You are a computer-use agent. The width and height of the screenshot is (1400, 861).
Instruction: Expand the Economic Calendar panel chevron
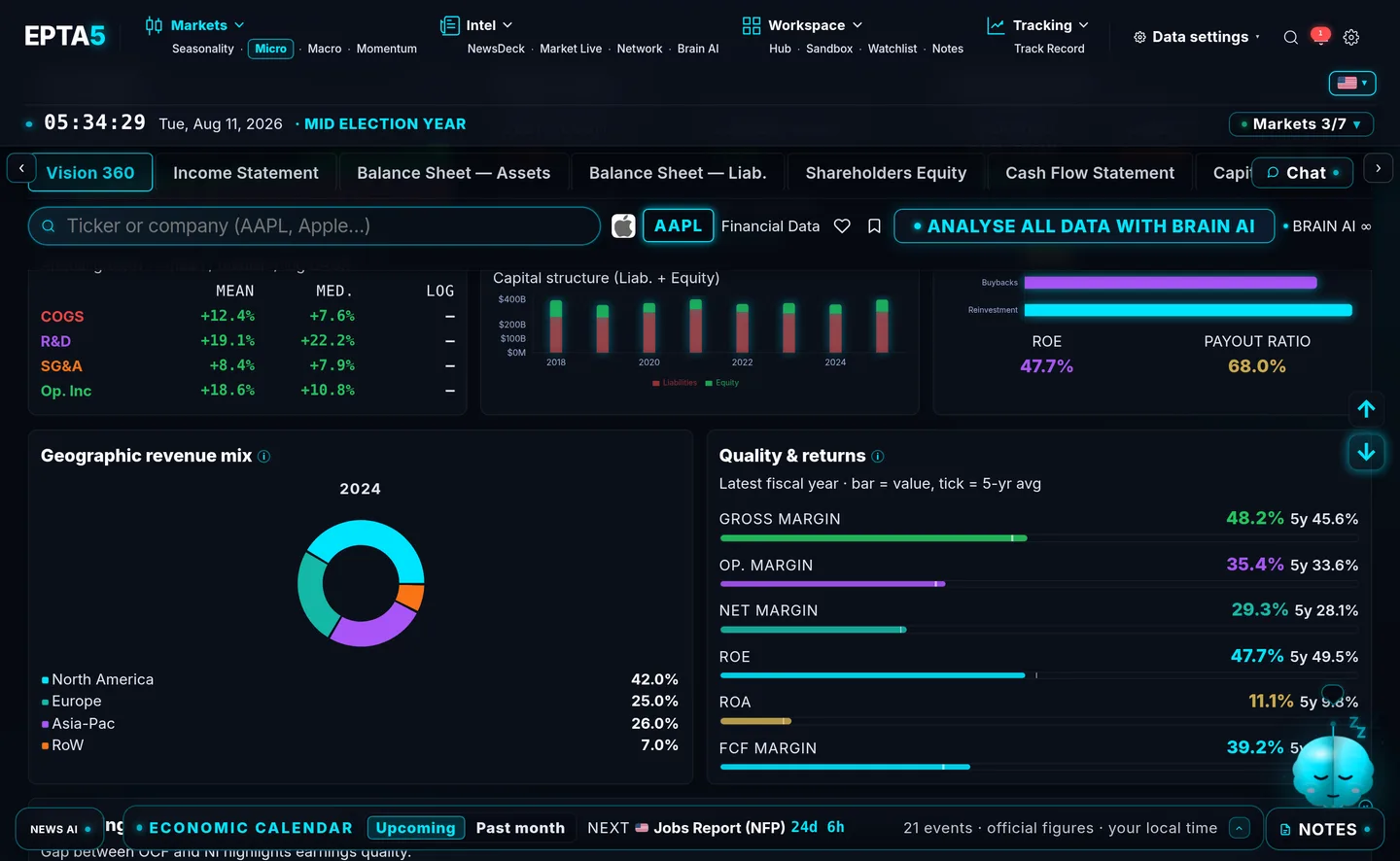click(1239, 828)
